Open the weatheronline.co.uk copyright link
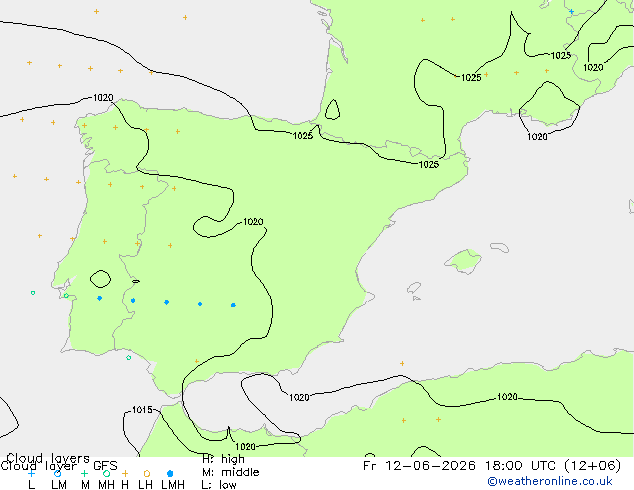 coord(550,481)
